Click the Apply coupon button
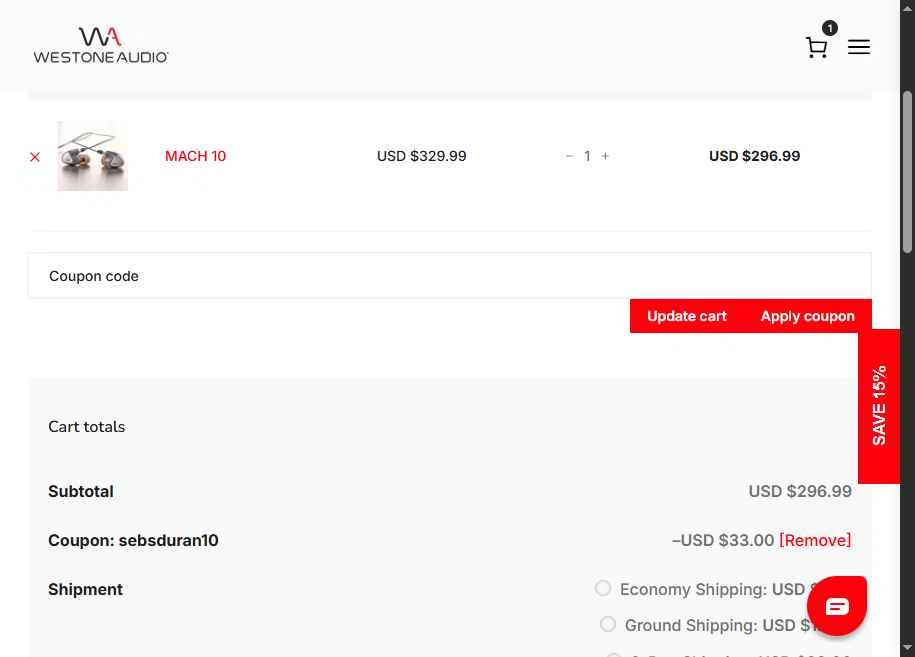Viewport: 915px width, 657px height. 808,316
